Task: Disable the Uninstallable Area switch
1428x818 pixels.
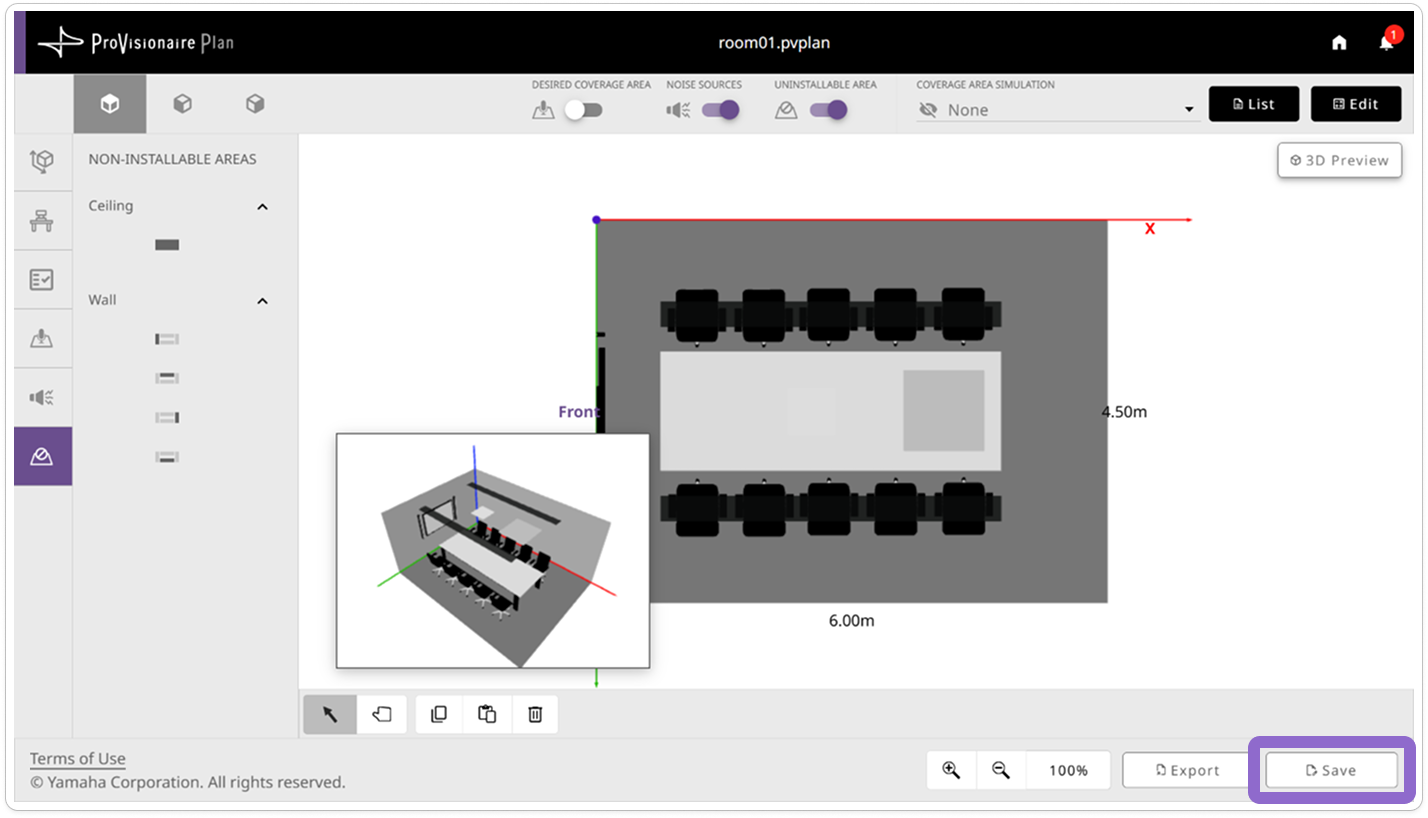Action: coord(828,110)
